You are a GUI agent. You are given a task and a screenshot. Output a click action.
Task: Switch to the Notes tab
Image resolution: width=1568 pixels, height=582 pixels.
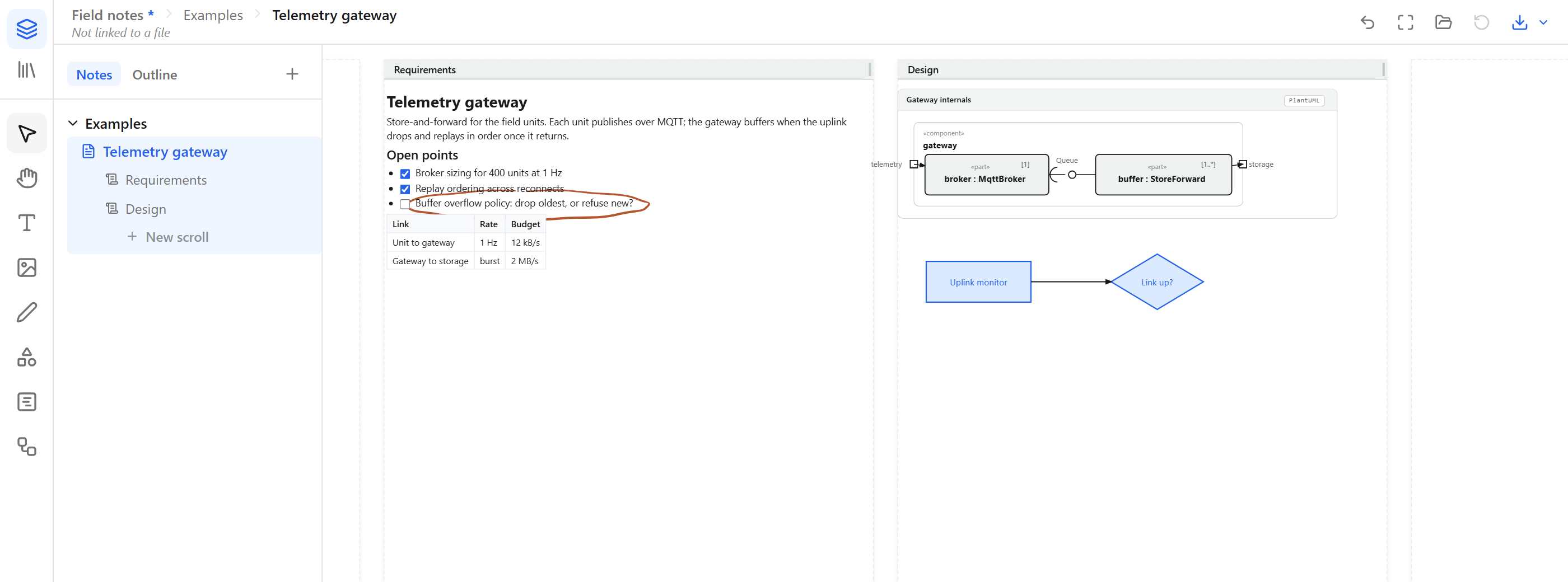[94, 74]
